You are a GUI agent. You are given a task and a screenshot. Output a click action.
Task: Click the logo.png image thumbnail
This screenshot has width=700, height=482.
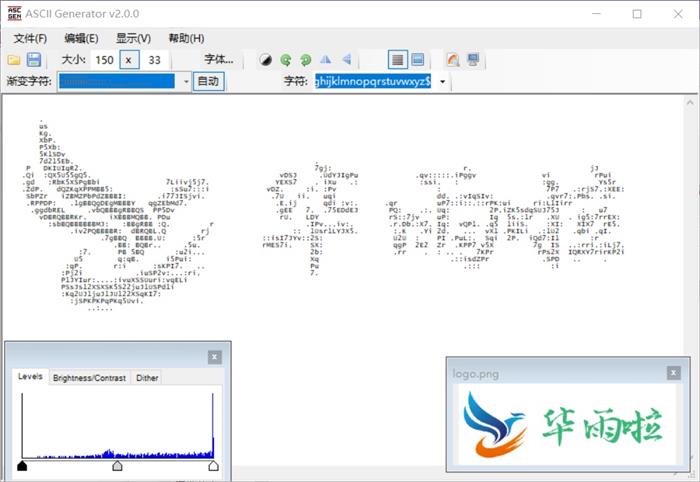click(567, 424)
